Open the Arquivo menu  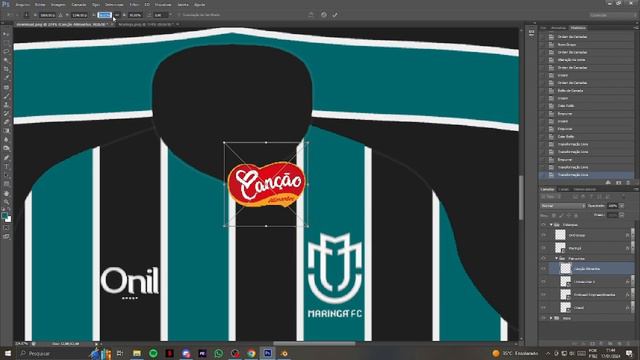coord(22,4)
